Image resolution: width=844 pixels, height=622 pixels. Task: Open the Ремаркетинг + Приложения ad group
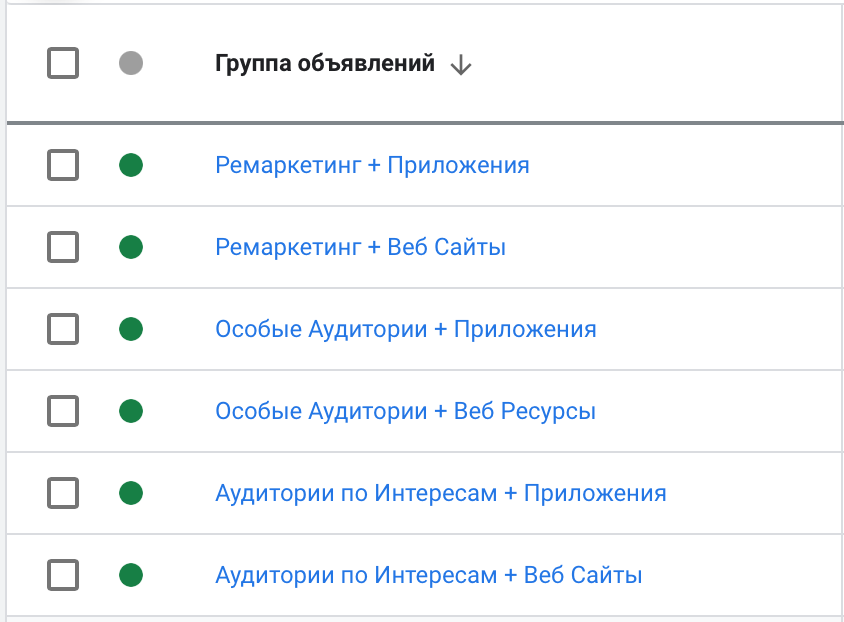point(372,165)
